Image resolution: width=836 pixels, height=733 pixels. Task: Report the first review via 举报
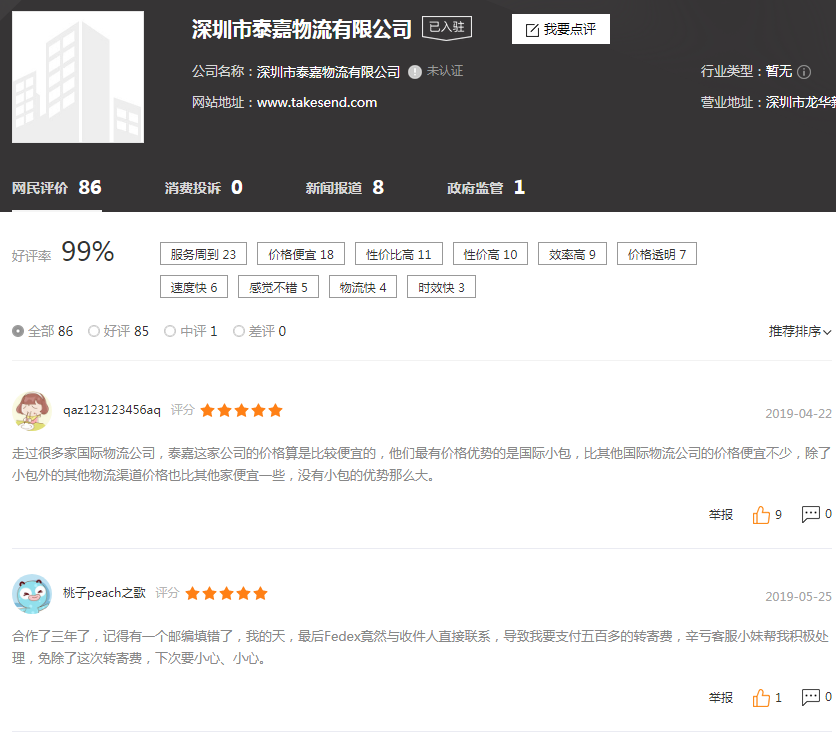tap(721, 515)
